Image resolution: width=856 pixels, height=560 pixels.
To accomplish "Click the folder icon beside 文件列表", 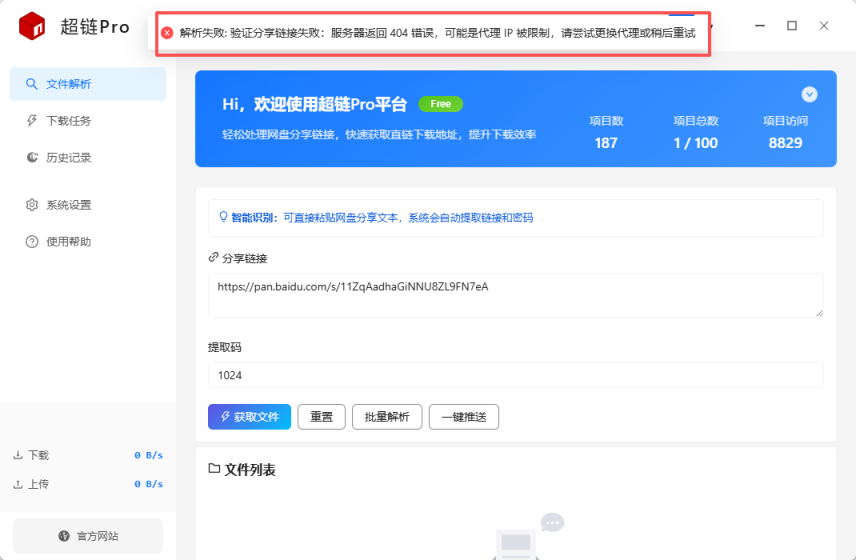I will pyautogui.click(x=213, y=469).
